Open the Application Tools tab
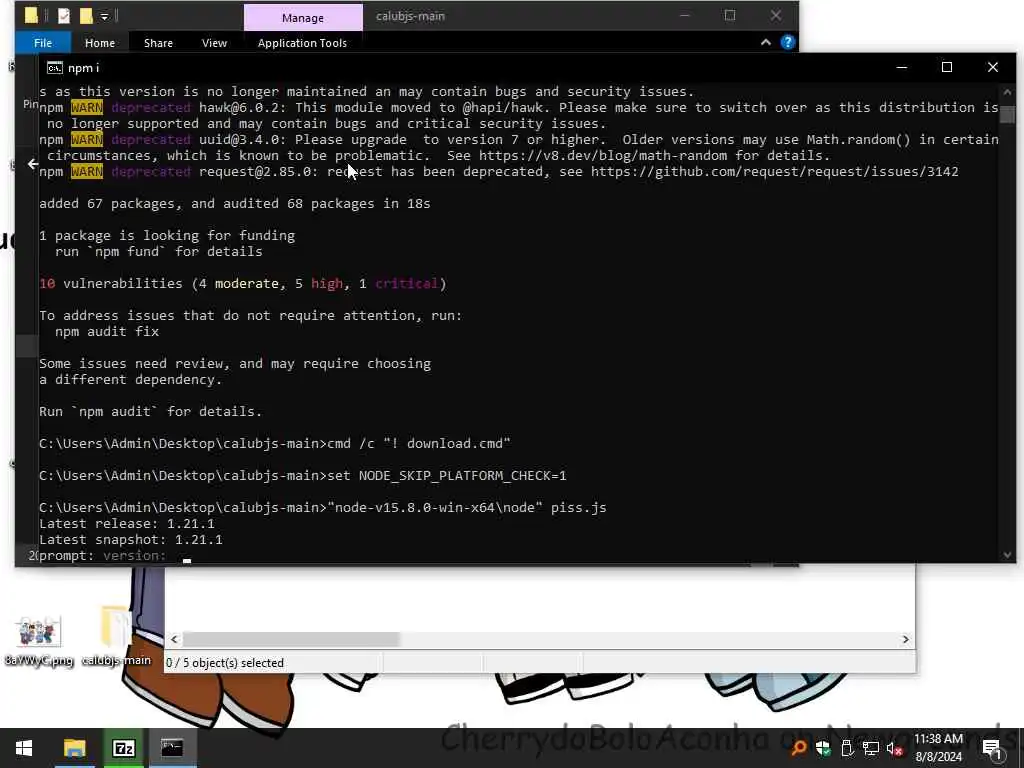 [x=302, y=43]
